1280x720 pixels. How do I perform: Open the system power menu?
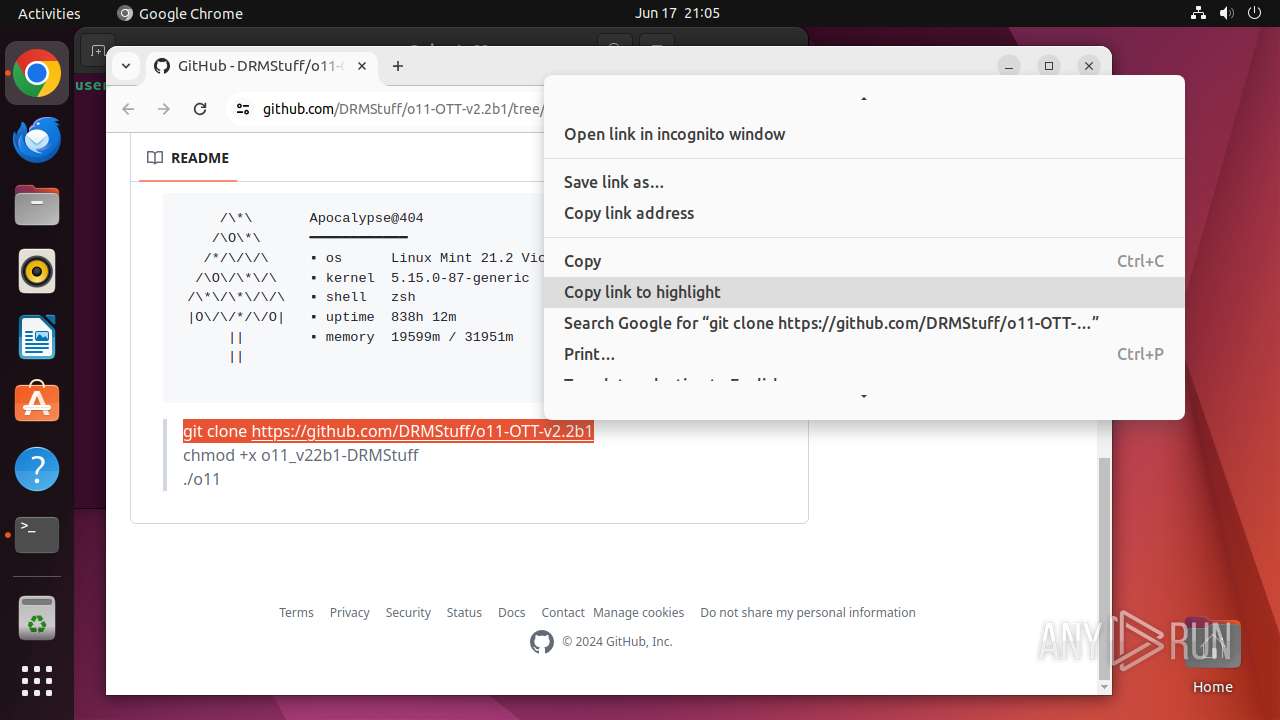[x=1252, y=13]
